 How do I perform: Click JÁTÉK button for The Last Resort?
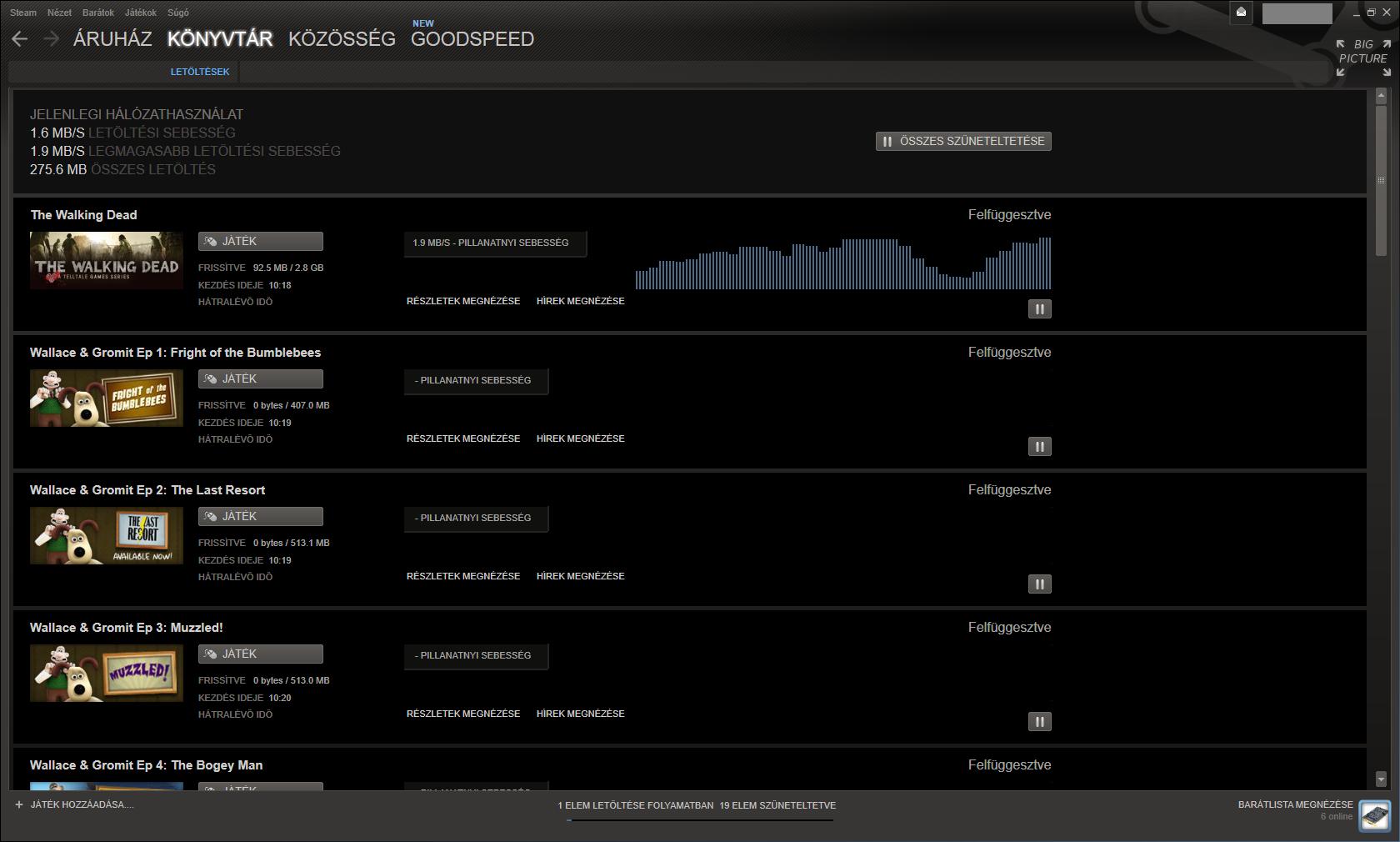[261, 517]
